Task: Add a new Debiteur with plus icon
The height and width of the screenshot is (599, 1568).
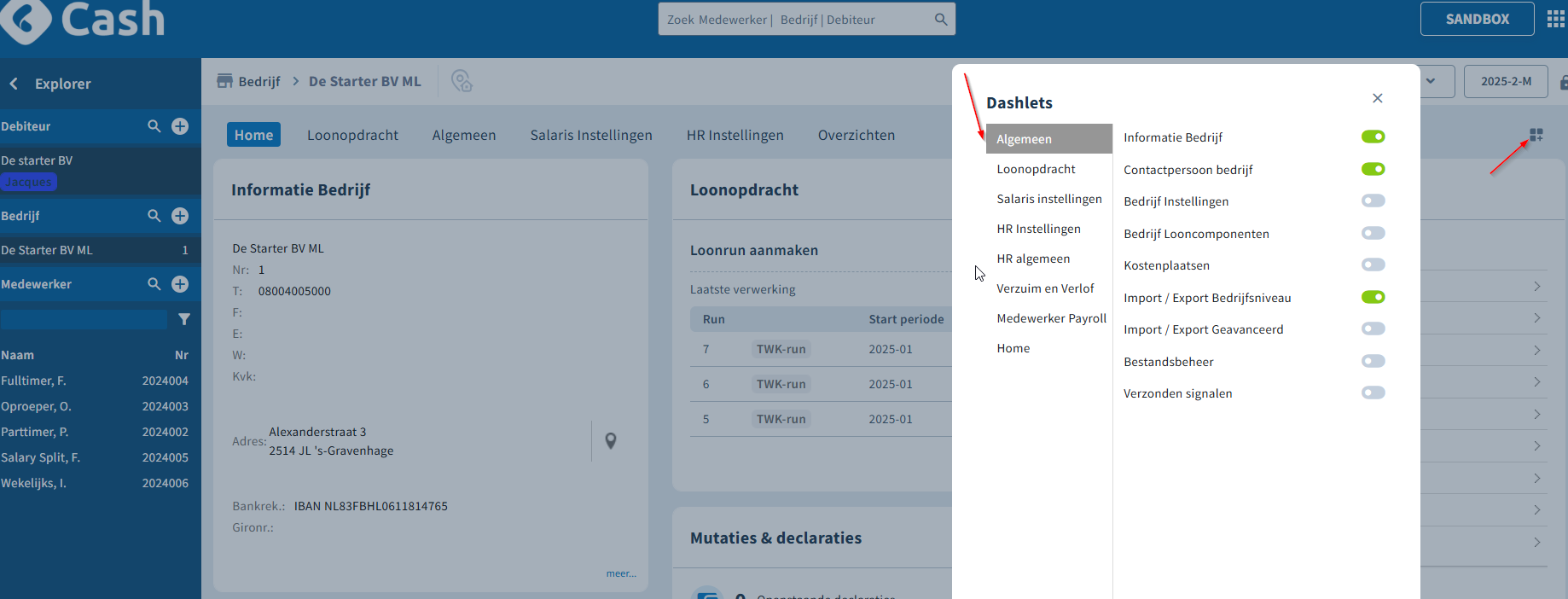Action: (x=180, y=126)
